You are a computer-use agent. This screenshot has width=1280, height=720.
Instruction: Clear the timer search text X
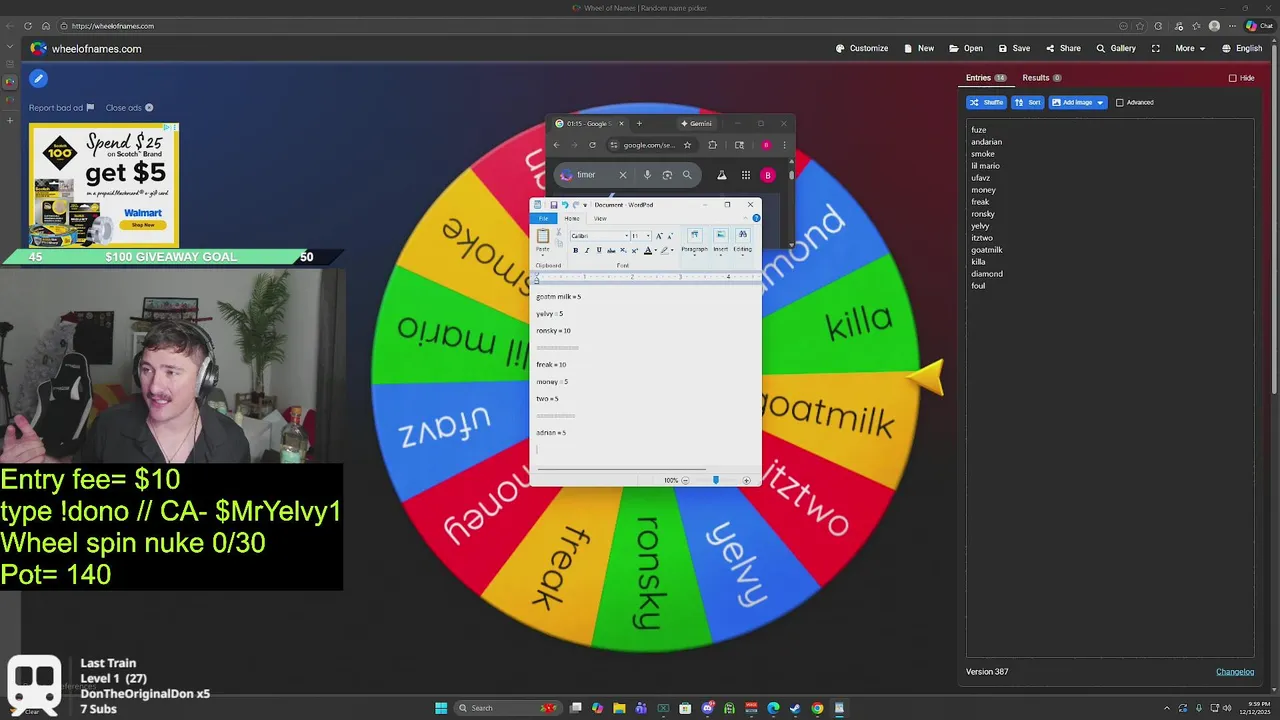point(622,175)
